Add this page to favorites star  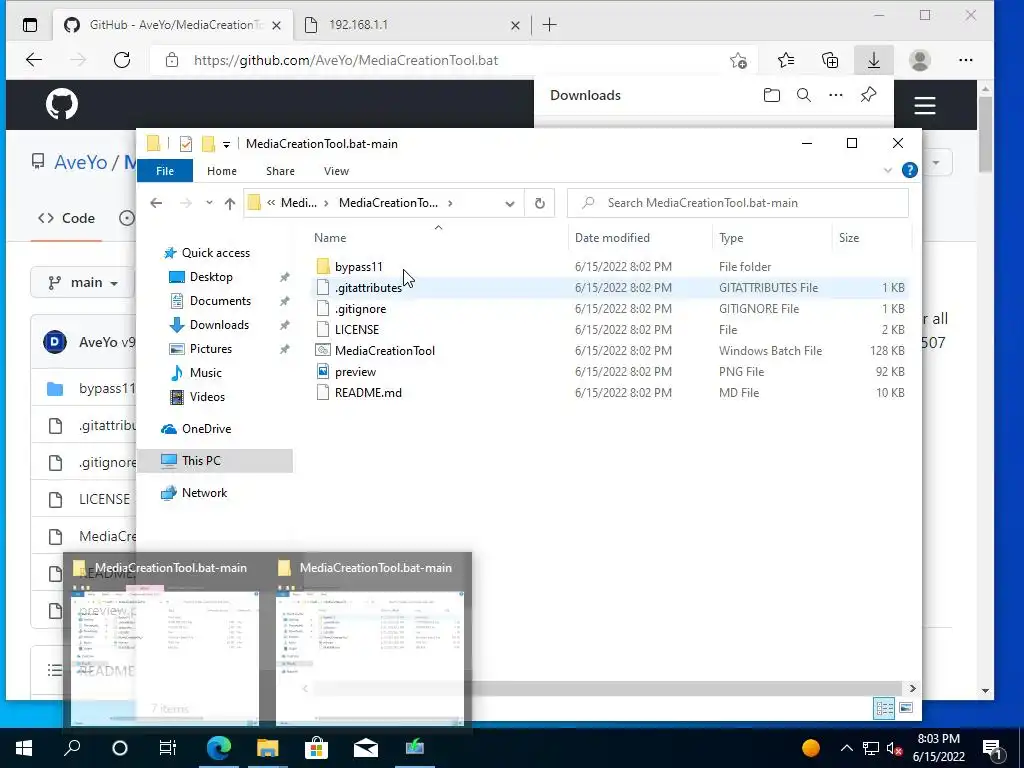(738, 61)
